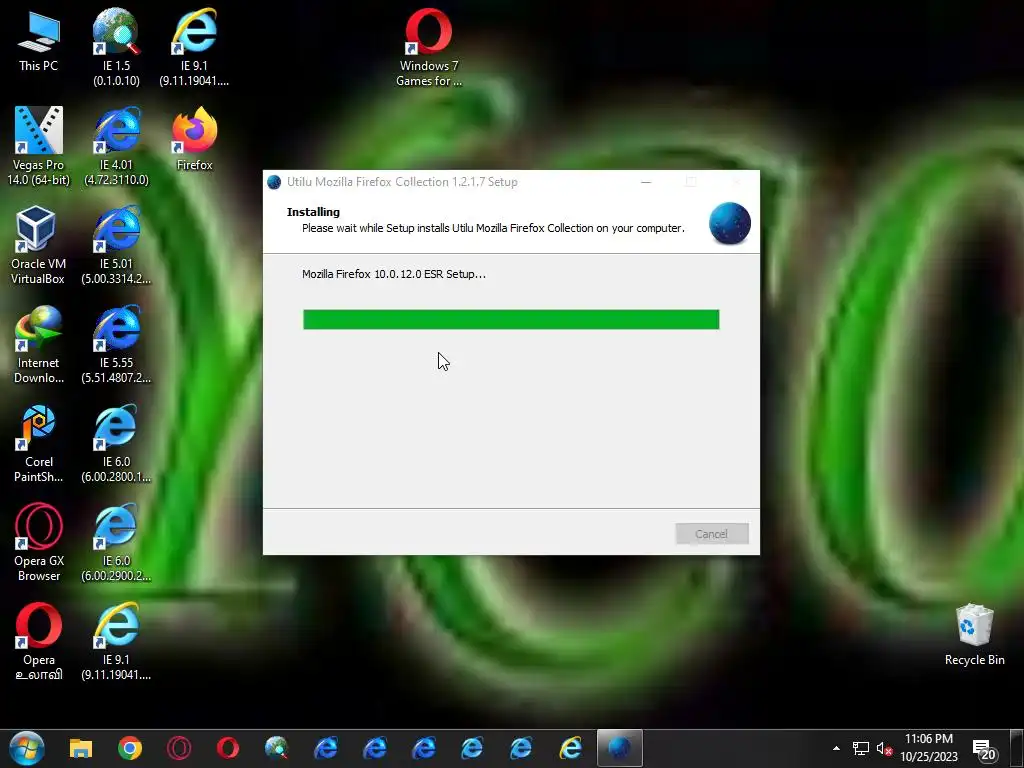
Task: Open File Explorer from the taskbar
Action: pyautogui.click(x=81, y=748)
